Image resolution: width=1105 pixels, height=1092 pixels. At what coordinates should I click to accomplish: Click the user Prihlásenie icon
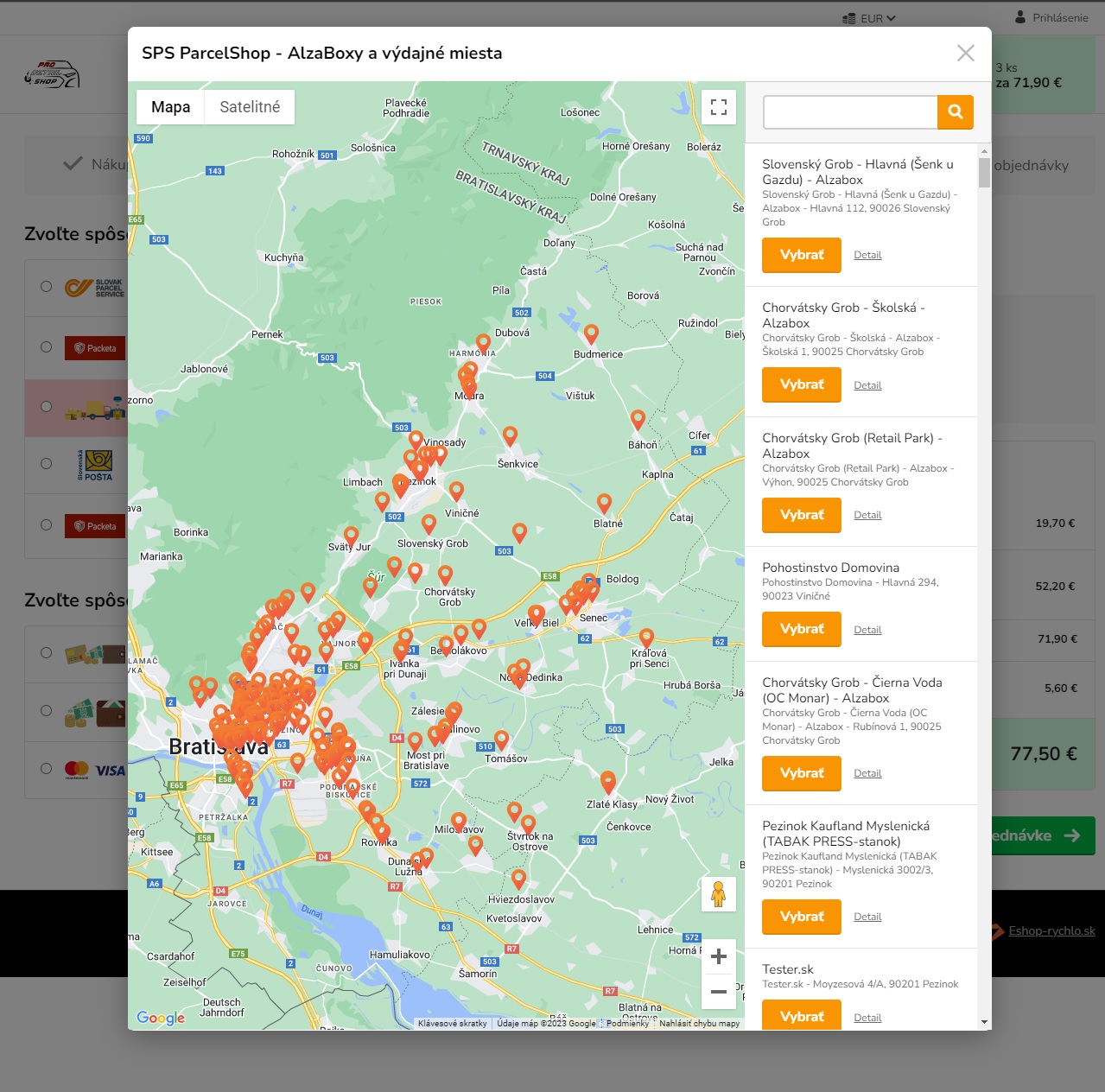(1020, 17)
